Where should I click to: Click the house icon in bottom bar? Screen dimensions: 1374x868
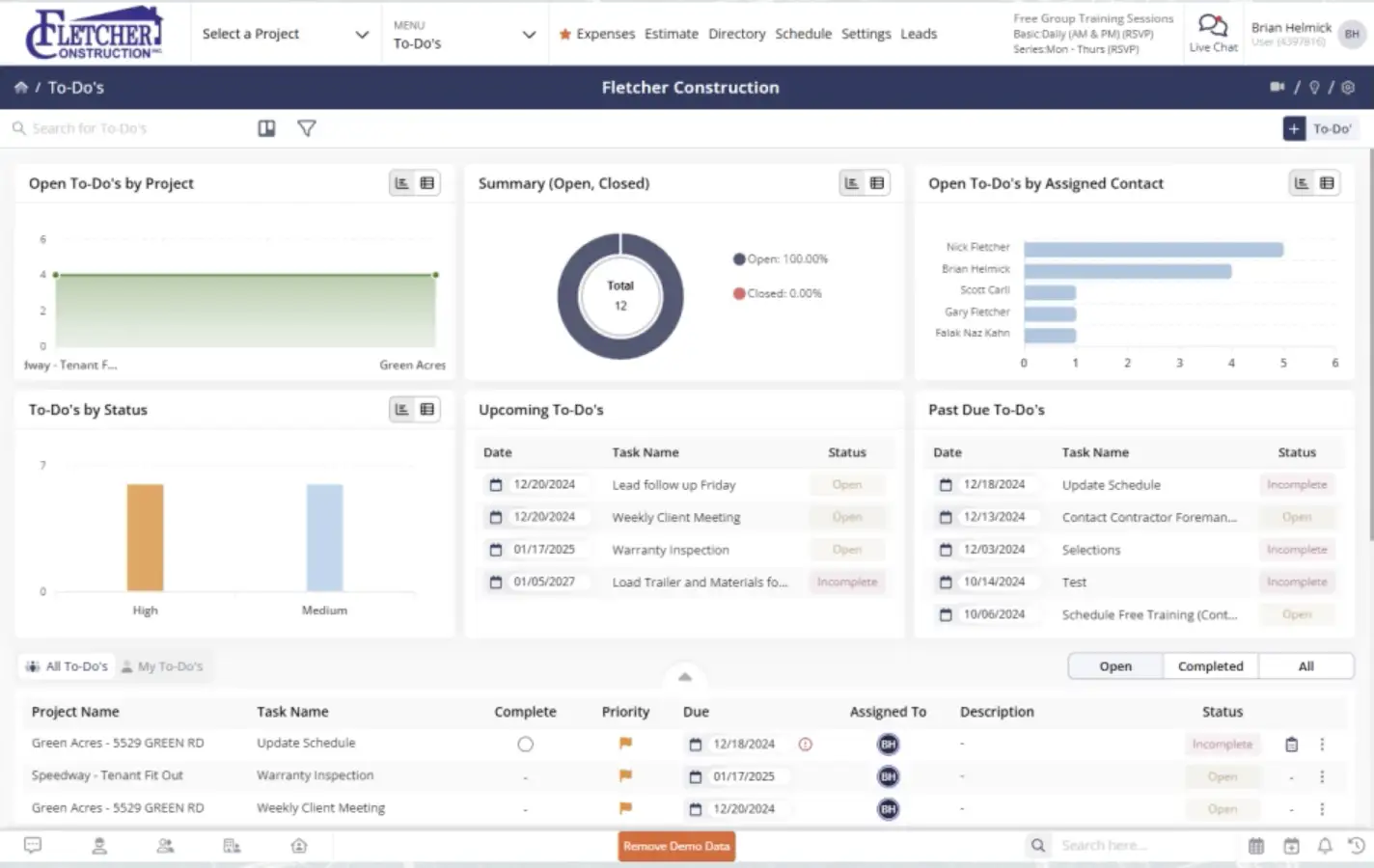(x=299, y=846)
